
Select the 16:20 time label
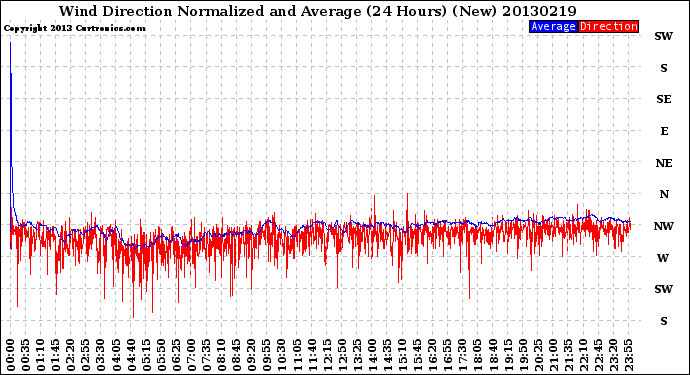point(432,355)
